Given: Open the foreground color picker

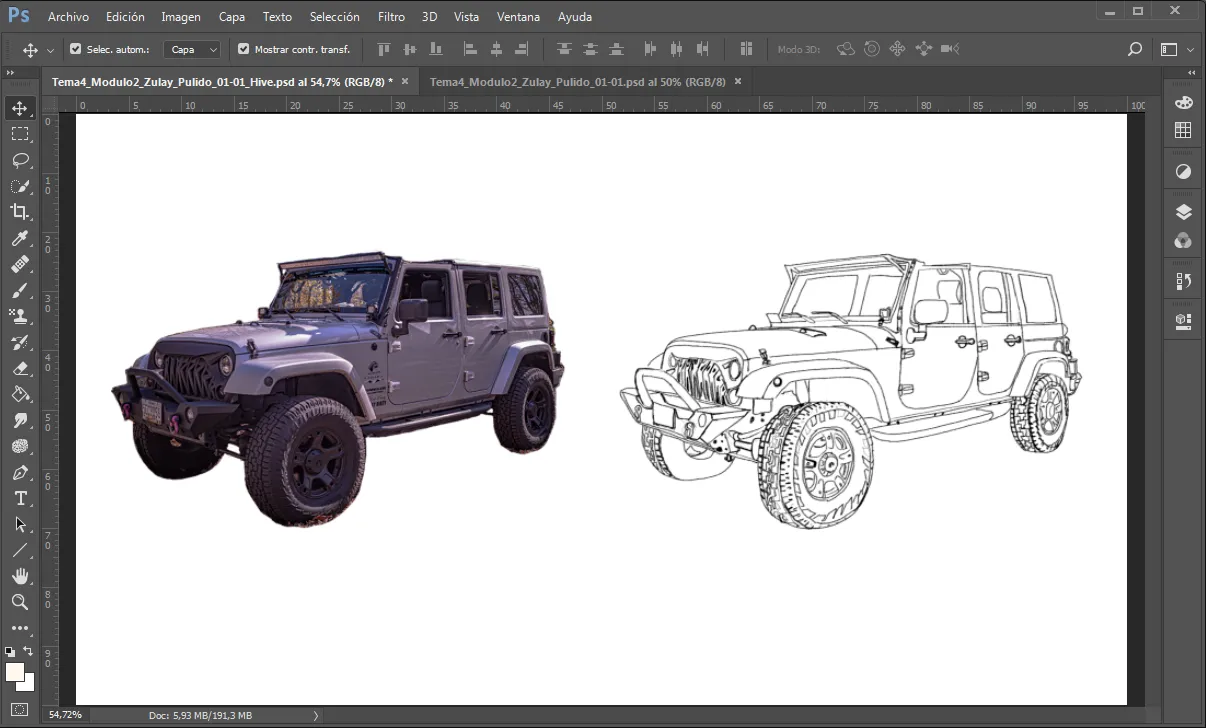Looking at the screenshot, I should pyautogui.click(x=14, y=671).
